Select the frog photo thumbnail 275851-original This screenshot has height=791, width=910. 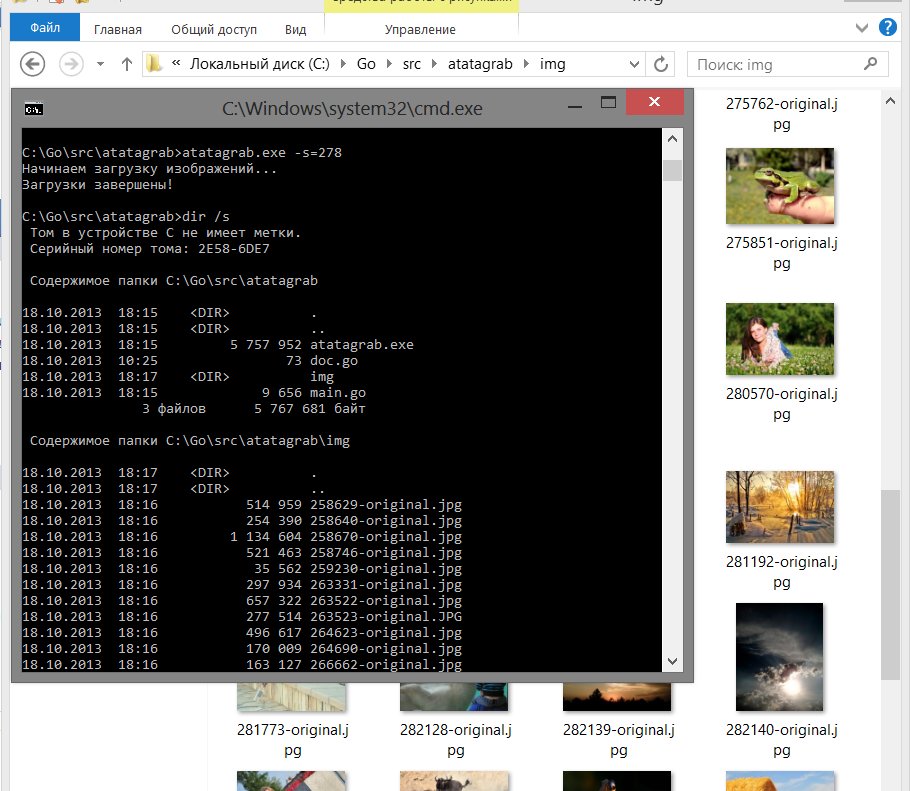(x=780, y=186)
